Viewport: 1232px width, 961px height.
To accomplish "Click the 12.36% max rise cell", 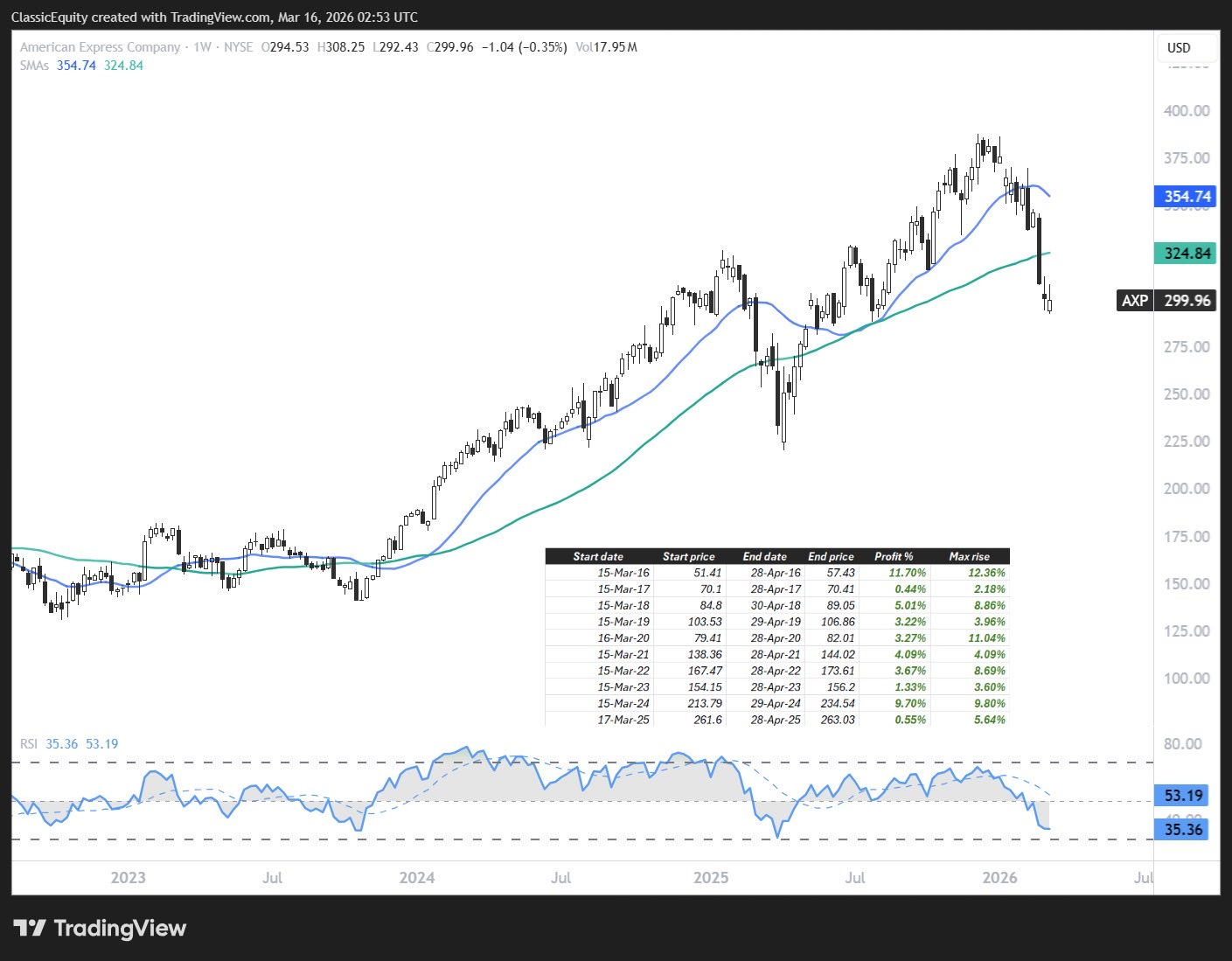I will (x=985, y=573).
